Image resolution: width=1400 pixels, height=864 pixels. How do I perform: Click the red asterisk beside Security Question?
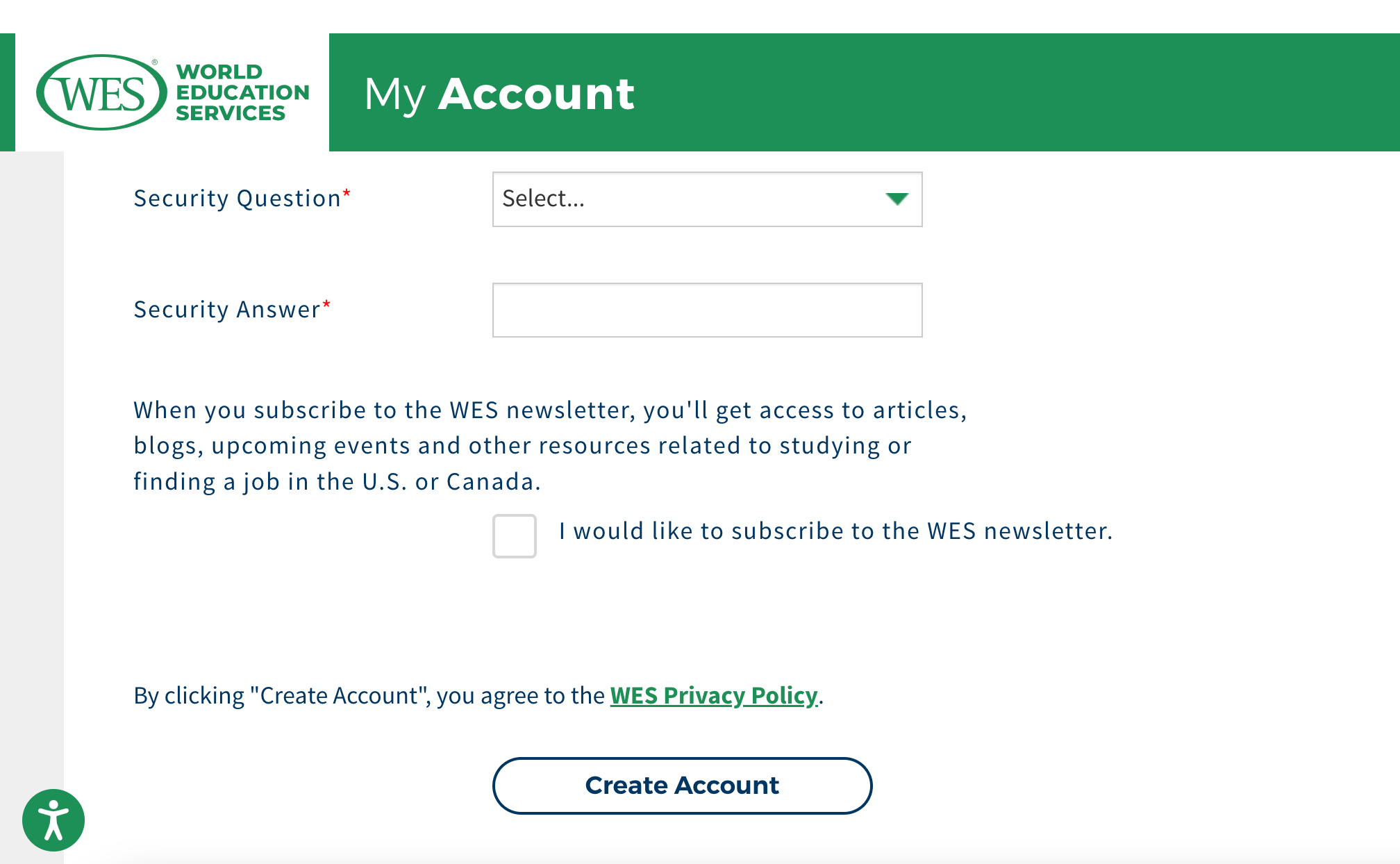(347, 194)
